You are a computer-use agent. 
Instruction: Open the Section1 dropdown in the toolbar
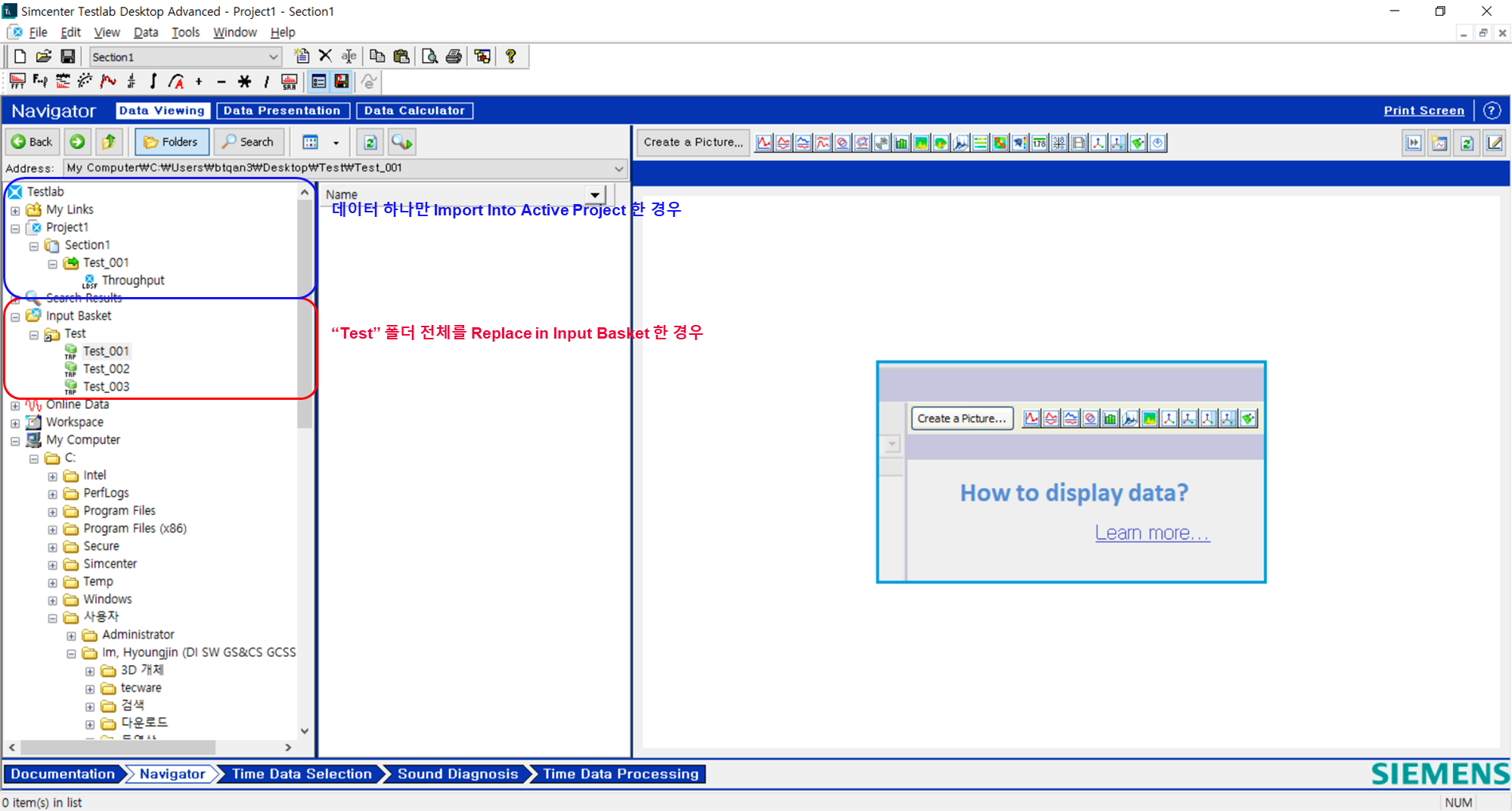[273, 57]
